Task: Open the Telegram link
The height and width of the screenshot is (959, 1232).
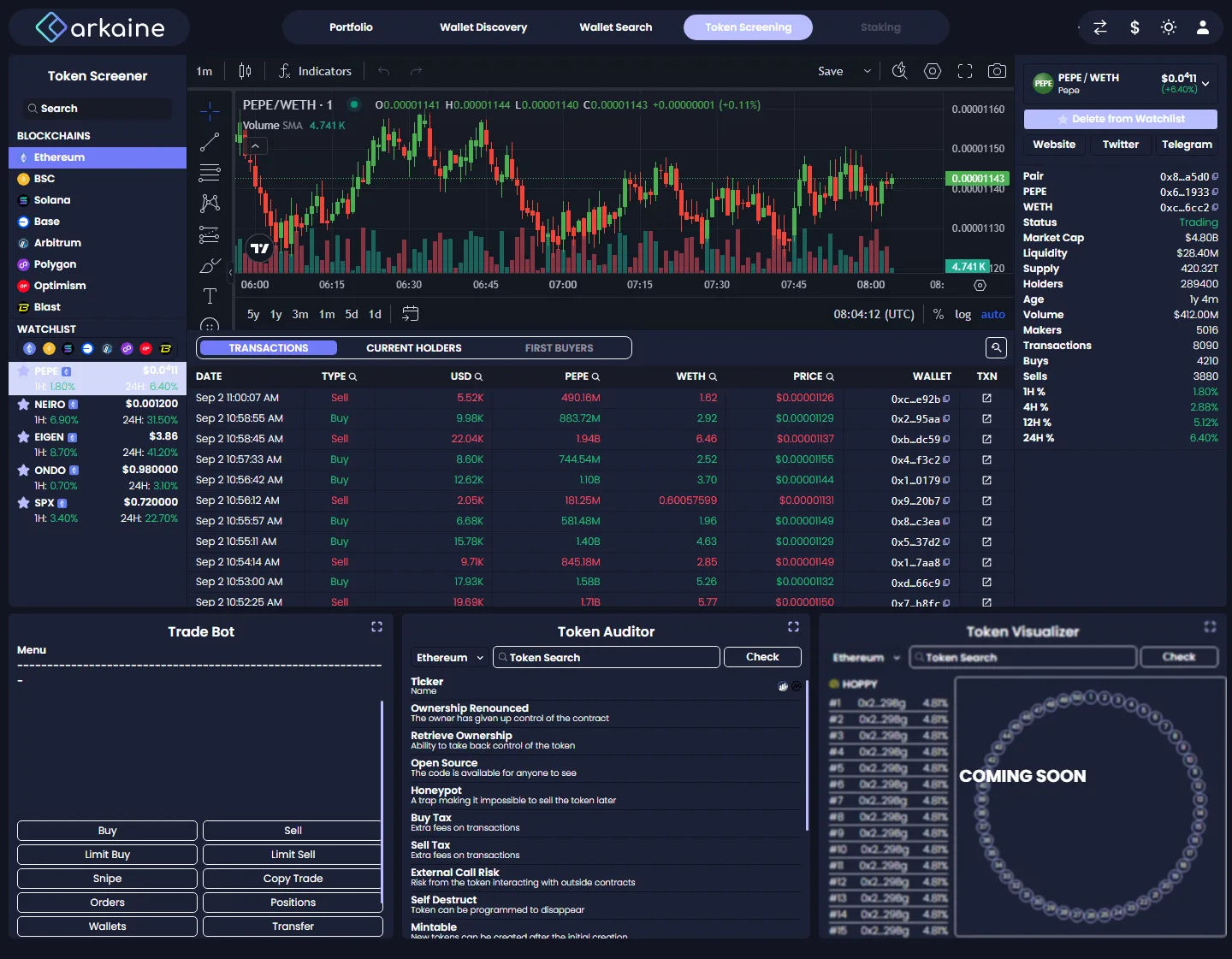Action: coord(1187,145)
